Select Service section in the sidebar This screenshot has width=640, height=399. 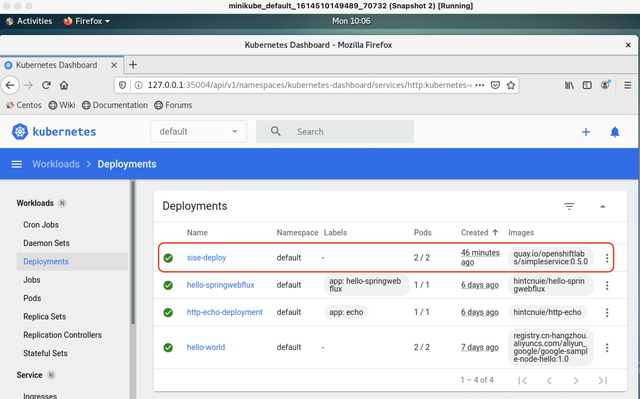click(x=29, y=375)
